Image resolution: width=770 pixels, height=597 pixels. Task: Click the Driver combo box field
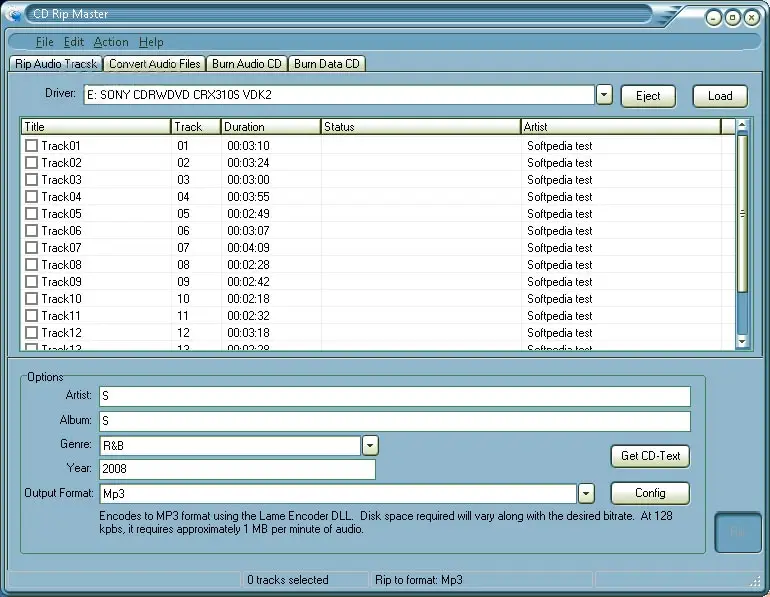(339, 95)
